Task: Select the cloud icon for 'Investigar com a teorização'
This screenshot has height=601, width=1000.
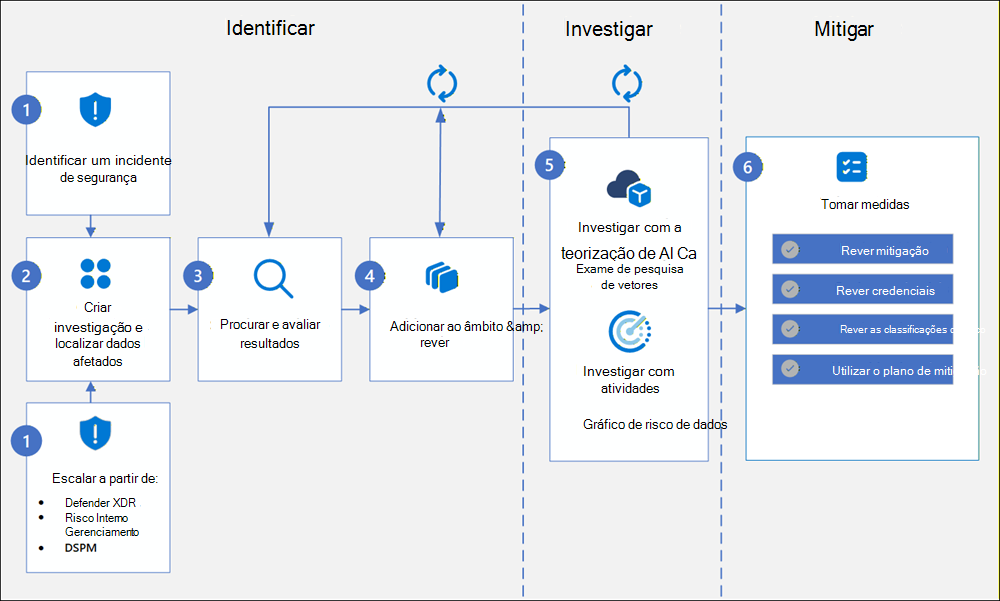Action: (628, 186)
